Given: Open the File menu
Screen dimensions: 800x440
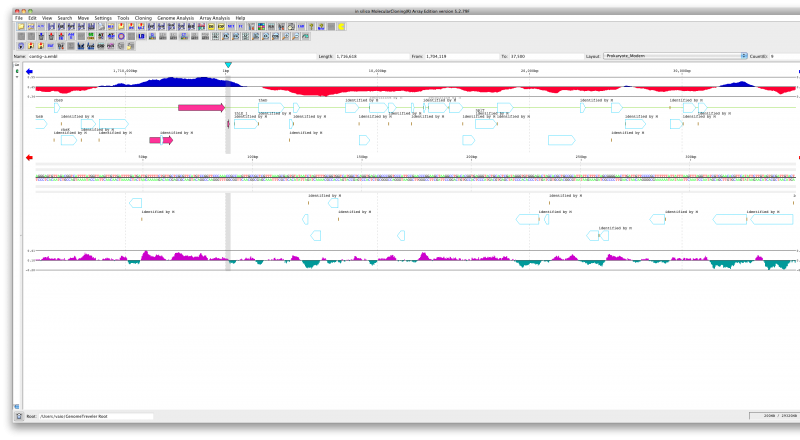Looking at the screenshot, I should pyautogui.click(x=19, y=18).
